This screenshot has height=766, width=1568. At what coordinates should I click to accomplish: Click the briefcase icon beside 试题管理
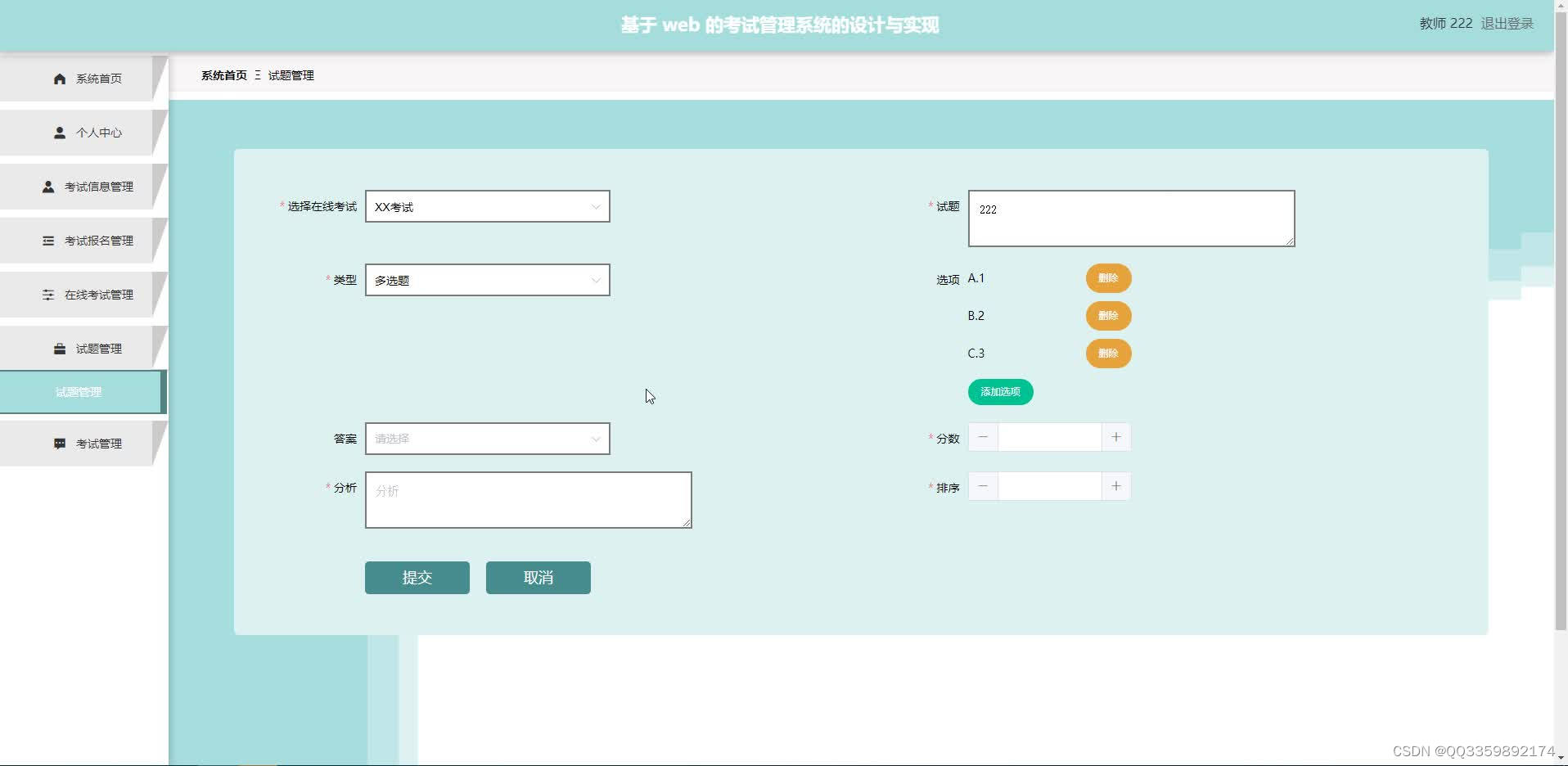[x=60, y=349]
